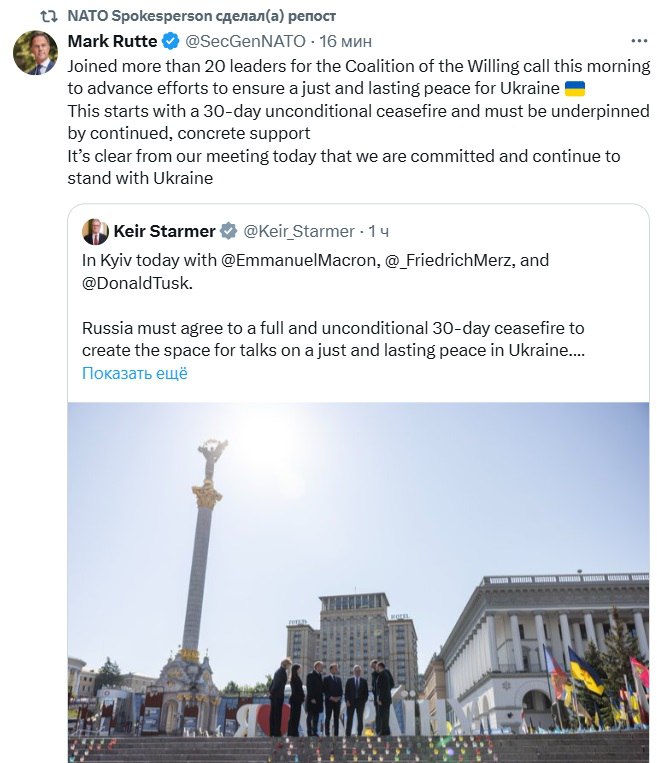This screenshot has width=657, height=763.
Task: Open the NATO Spokesperson reposted link
Action: coord(201,16)
